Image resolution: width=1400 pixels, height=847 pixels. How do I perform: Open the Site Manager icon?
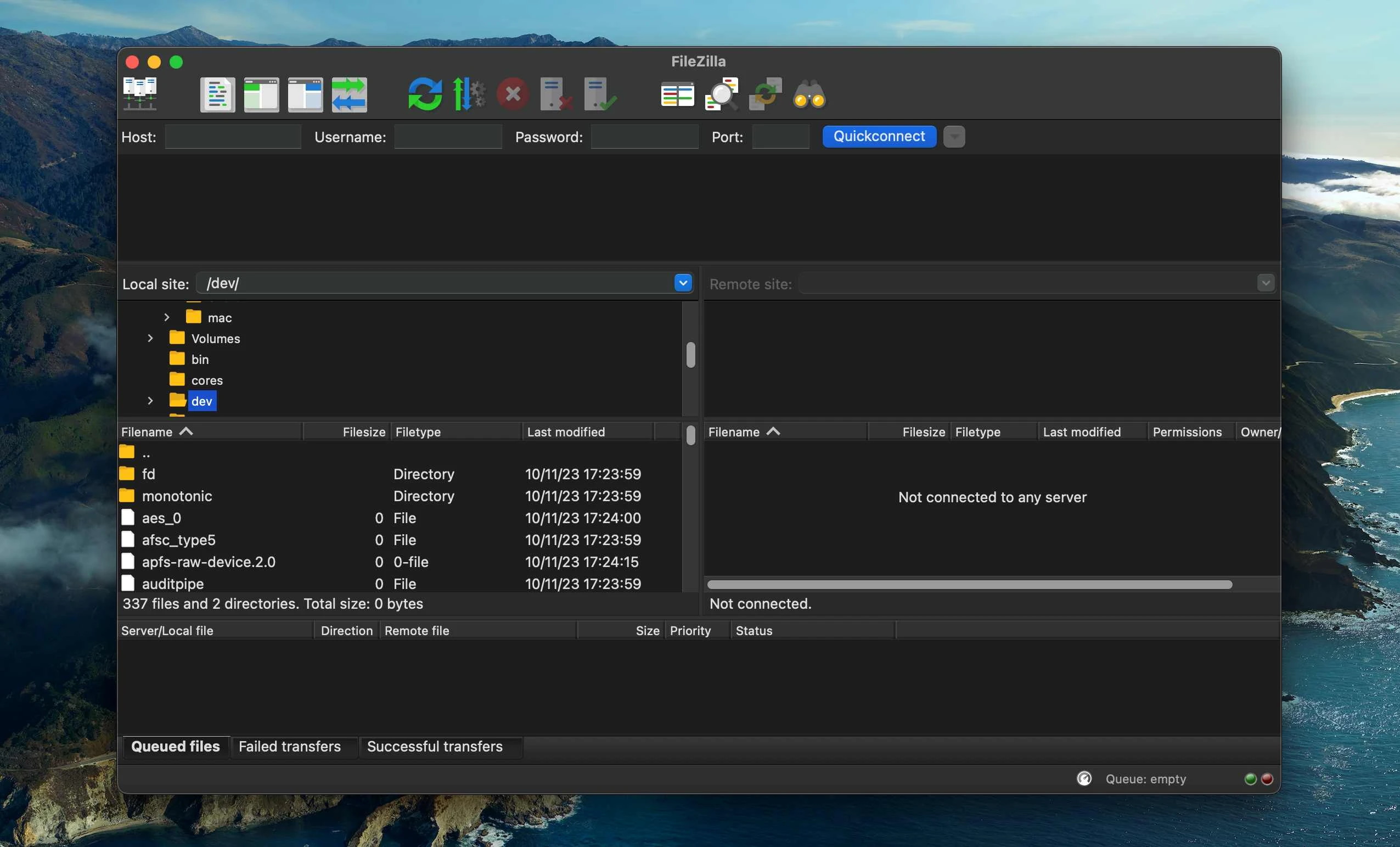click(140, 94)
